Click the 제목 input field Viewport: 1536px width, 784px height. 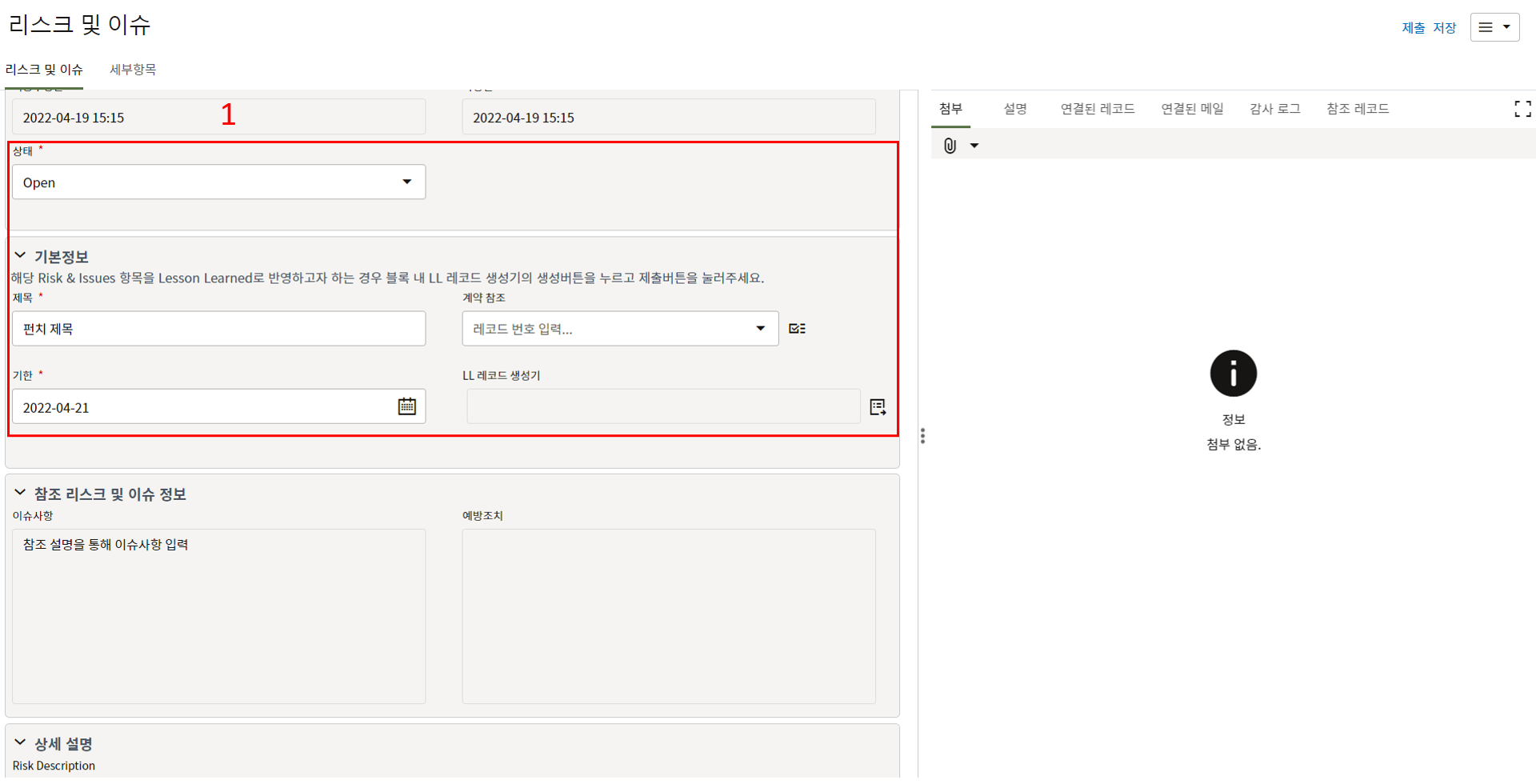click(218, 329)
